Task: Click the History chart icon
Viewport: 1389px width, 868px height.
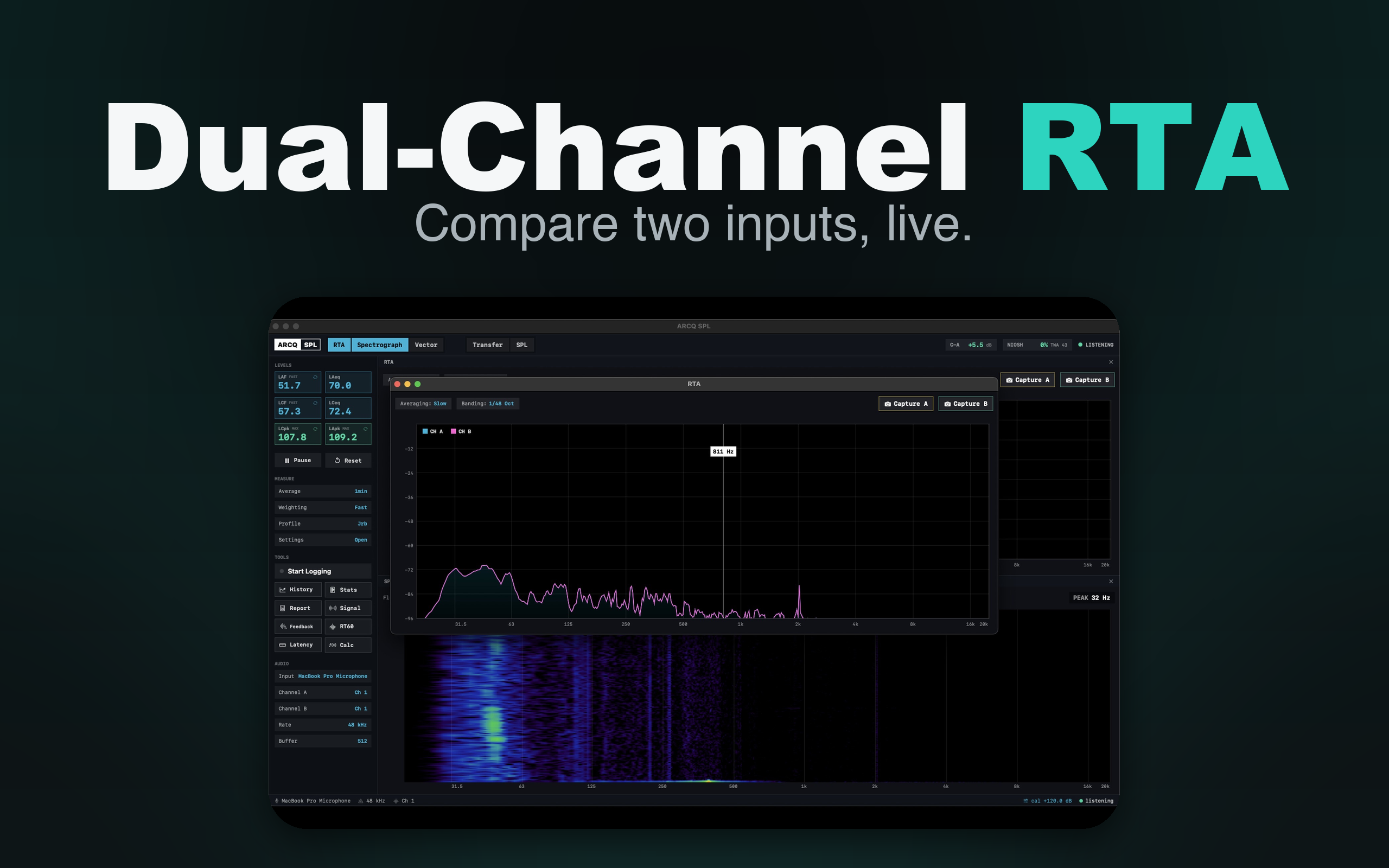Action: (282, 590)
